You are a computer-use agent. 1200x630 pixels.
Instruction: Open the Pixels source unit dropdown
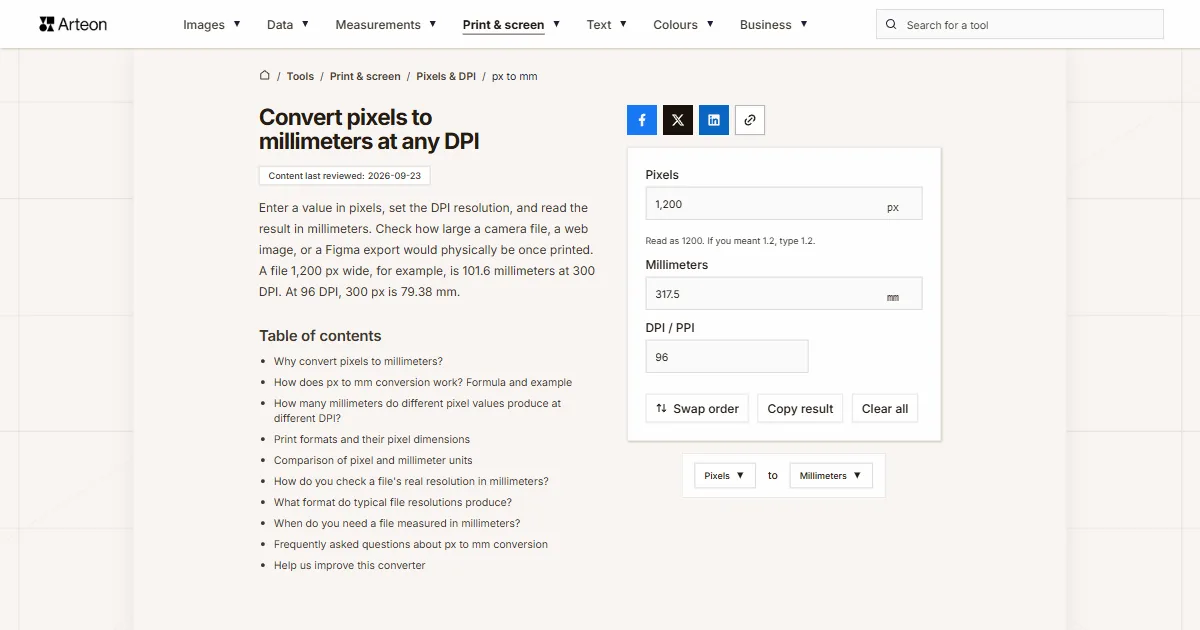pyautogui.click(x=725, y=476)
